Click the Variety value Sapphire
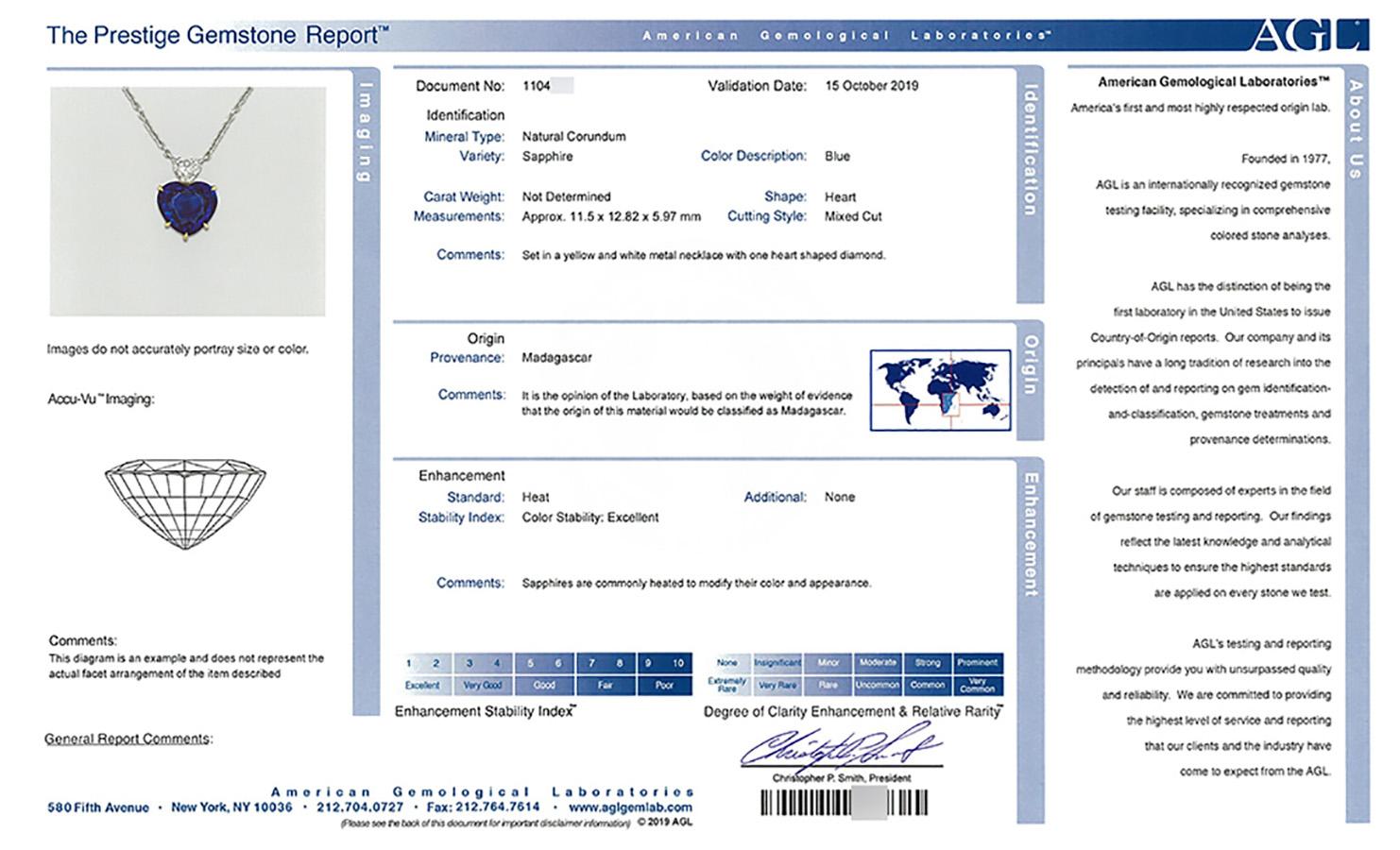Image resolution: width=1400 pixels, height=850 pixels. pos(548,157)
